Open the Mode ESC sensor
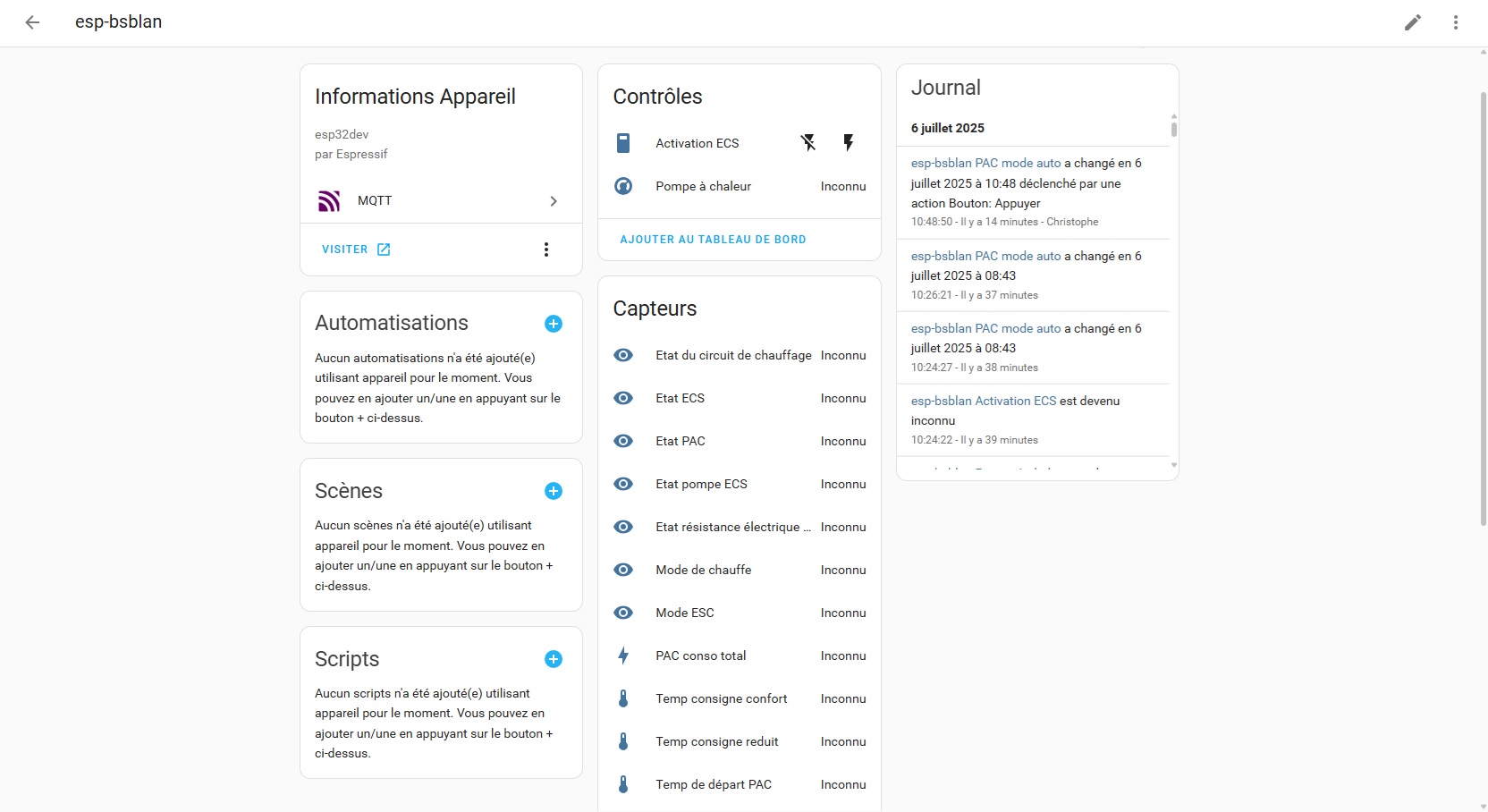Image resolution: width=1488 pixels, height=812 pixels. pos(740,613)
